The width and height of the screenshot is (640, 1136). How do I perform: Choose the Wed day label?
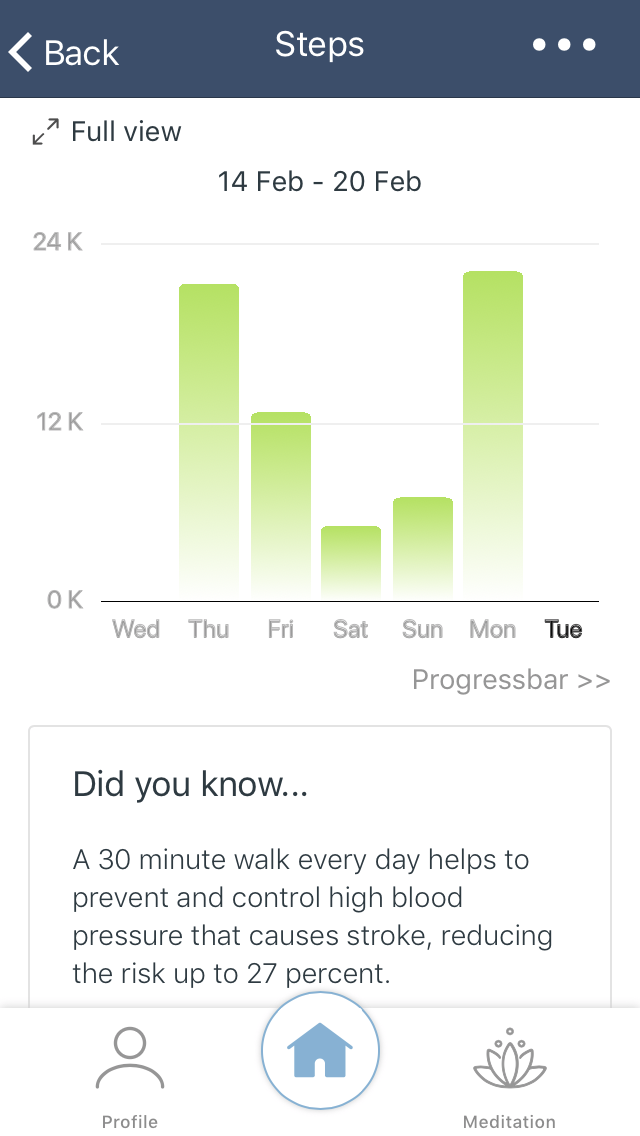point(136,629)
